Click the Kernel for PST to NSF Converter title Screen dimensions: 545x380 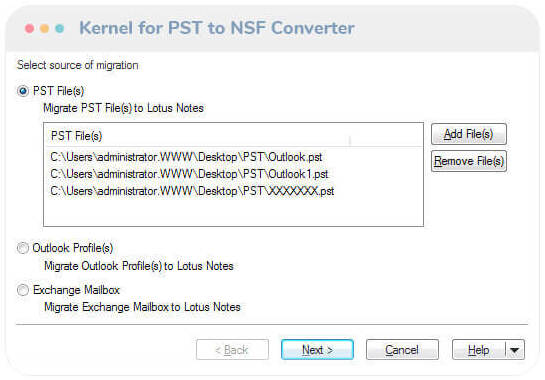click(x=217, y=28)
